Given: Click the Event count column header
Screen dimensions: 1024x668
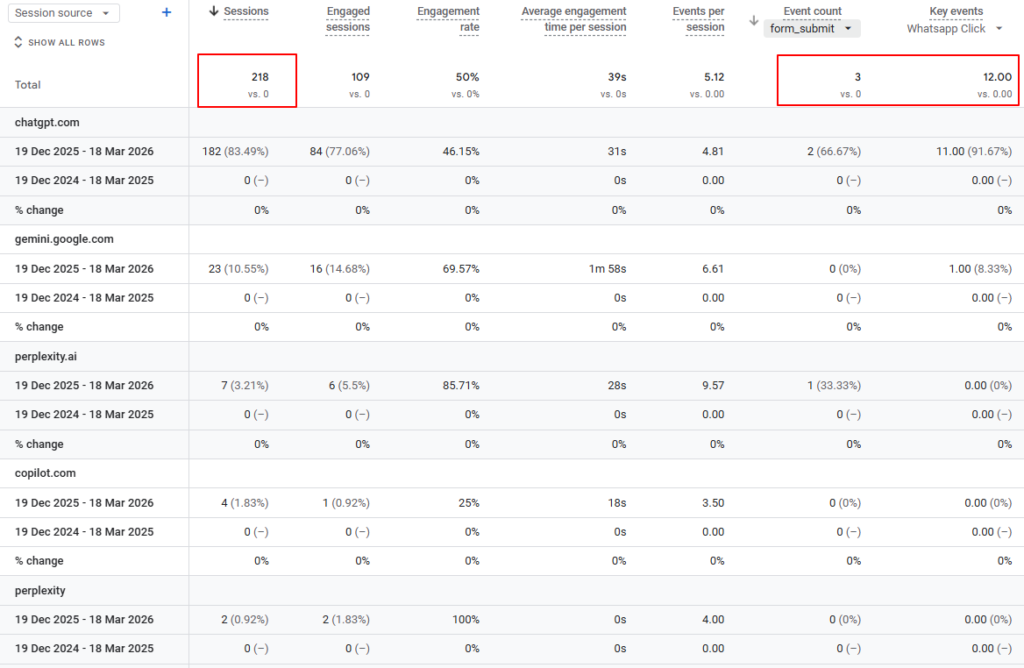Looking at the screenshot, I should (x=812, y=11).
